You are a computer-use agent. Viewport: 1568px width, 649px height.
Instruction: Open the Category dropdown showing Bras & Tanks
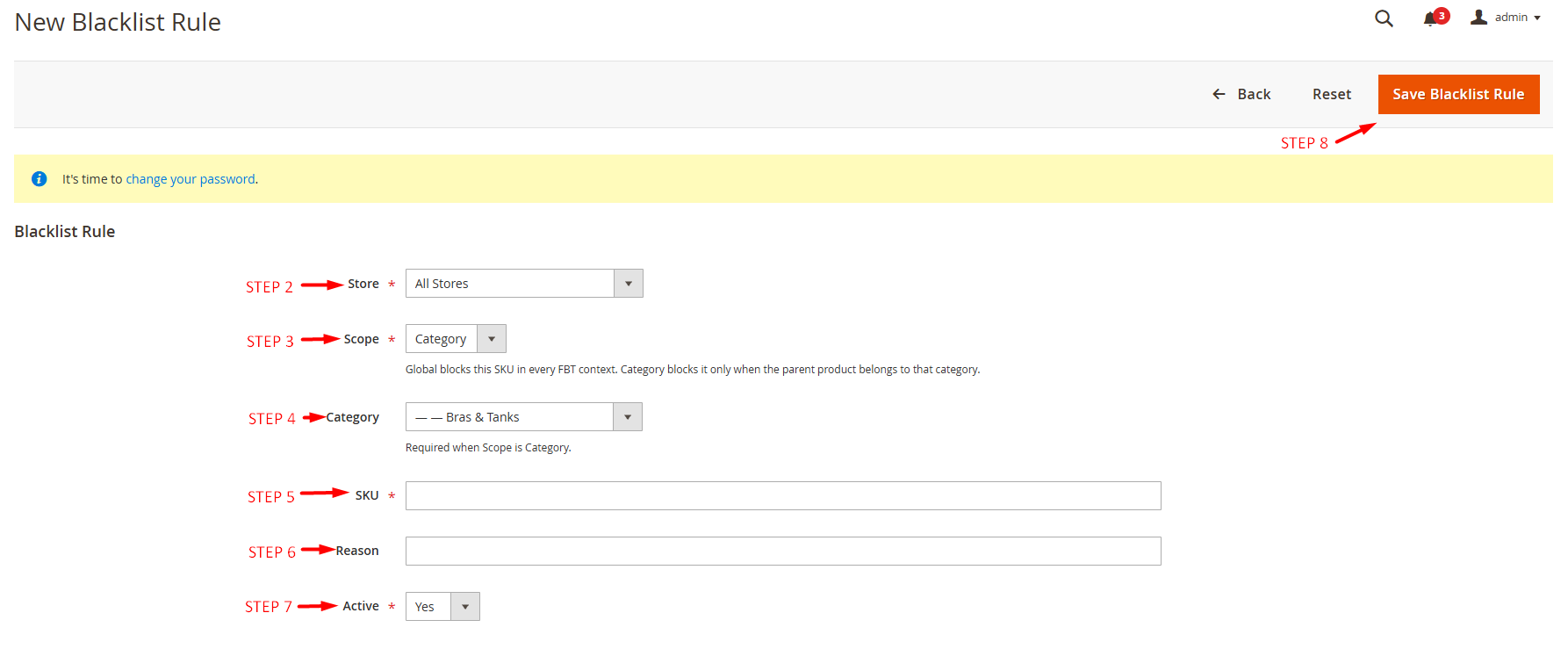click(x=524, y=417)
